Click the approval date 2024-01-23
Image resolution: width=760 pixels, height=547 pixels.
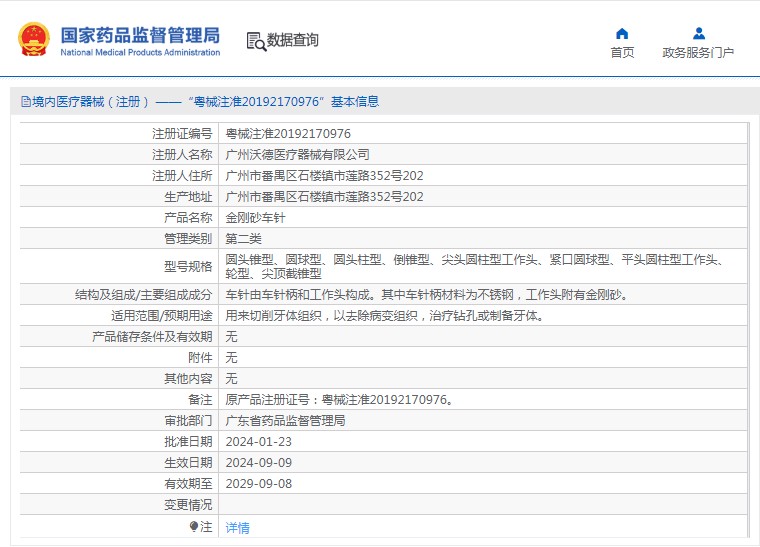(258, 442)
